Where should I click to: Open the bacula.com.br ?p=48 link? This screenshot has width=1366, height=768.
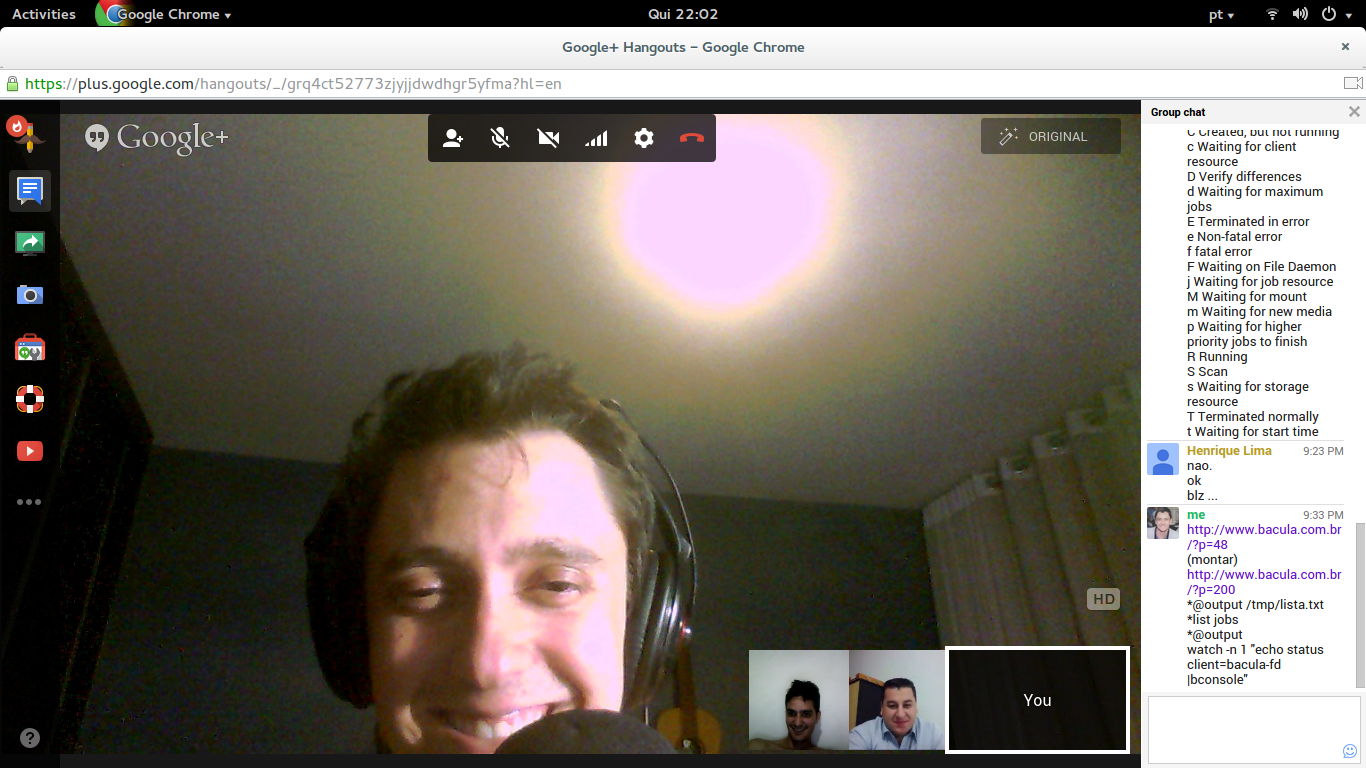[1263, 537]
